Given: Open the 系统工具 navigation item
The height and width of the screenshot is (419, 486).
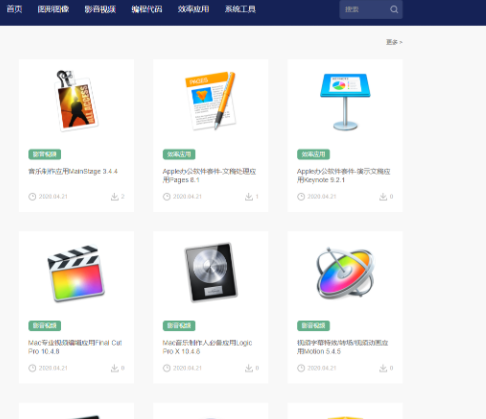Looking at the screenshot, I should pos(240,9).
